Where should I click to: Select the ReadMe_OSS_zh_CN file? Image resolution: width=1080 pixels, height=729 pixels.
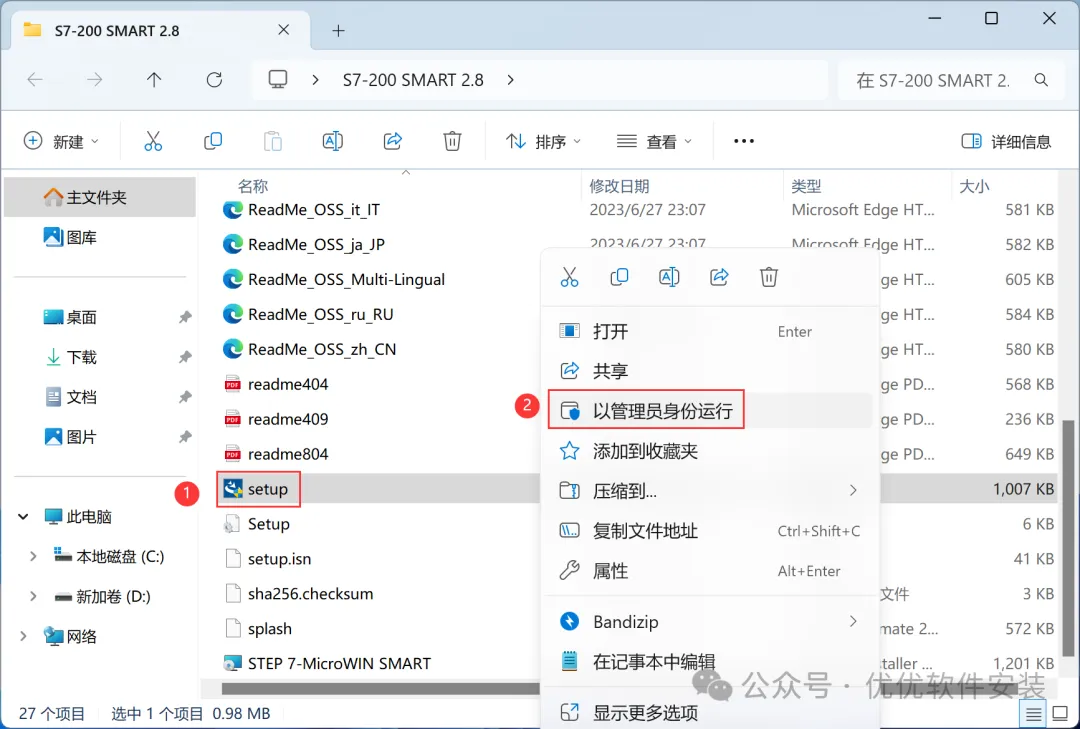[x=309, y=349]
